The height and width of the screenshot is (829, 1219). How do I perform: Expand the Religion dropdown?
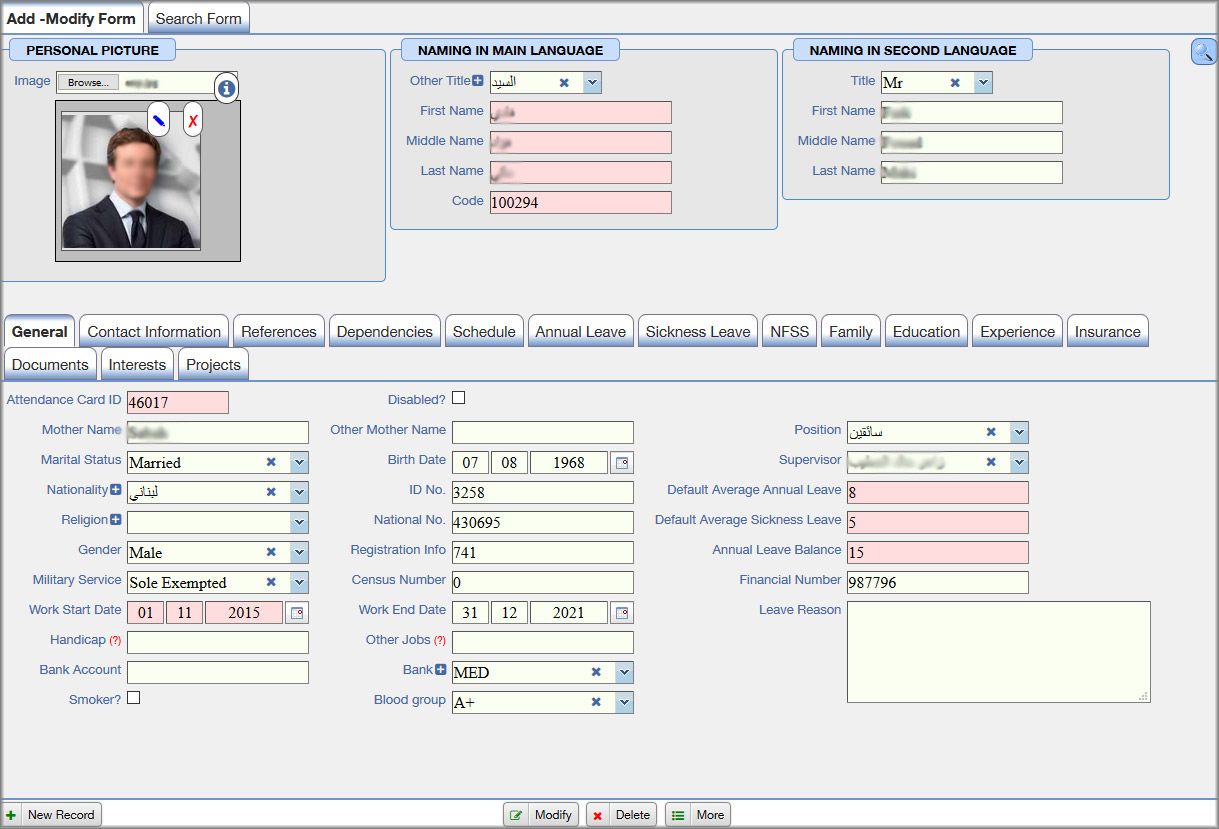pyautogui.click(x=299, y=523)
